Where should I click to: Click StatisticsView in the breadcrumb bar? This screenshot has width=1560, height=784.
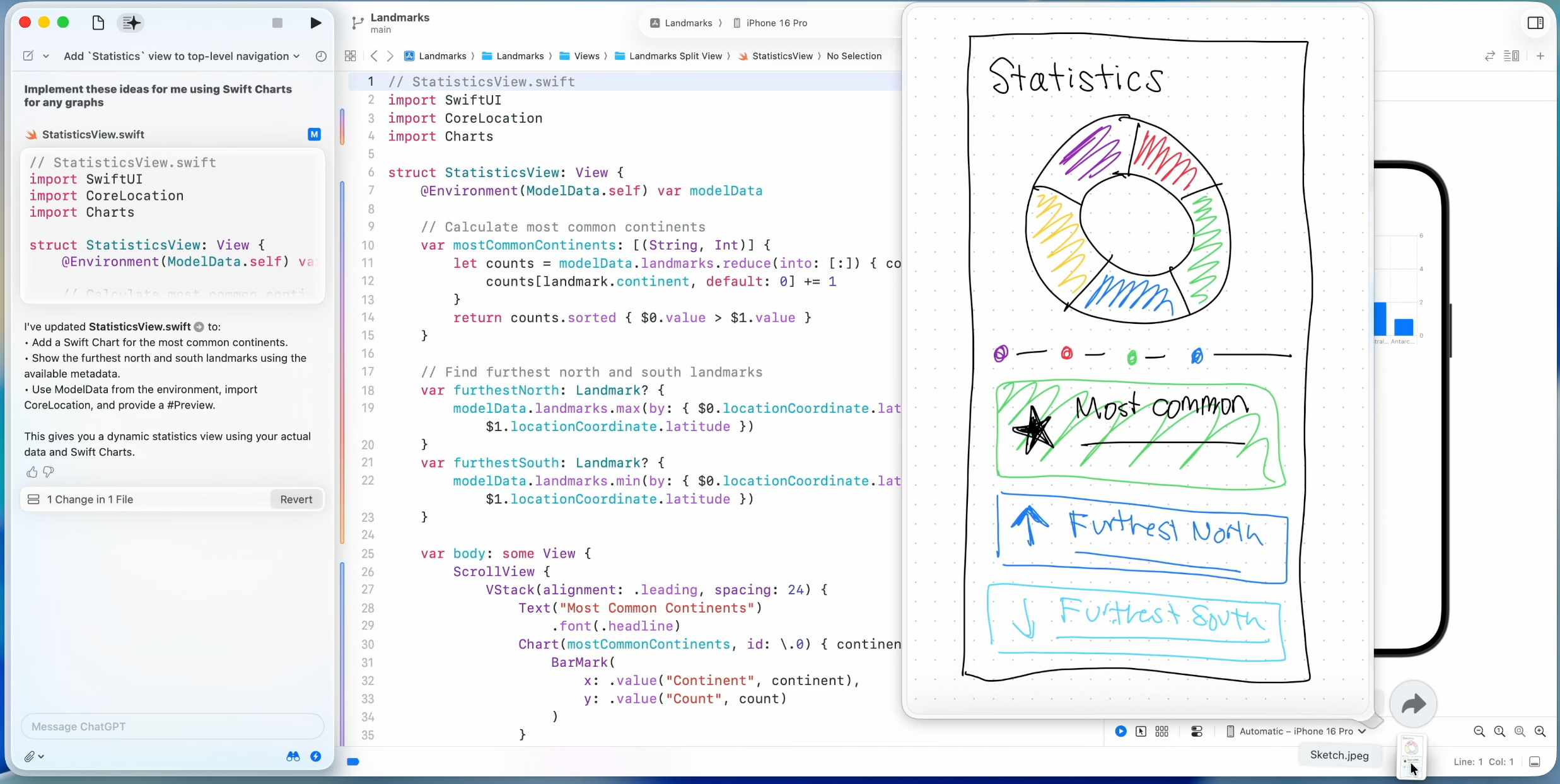tap(782, 56)
